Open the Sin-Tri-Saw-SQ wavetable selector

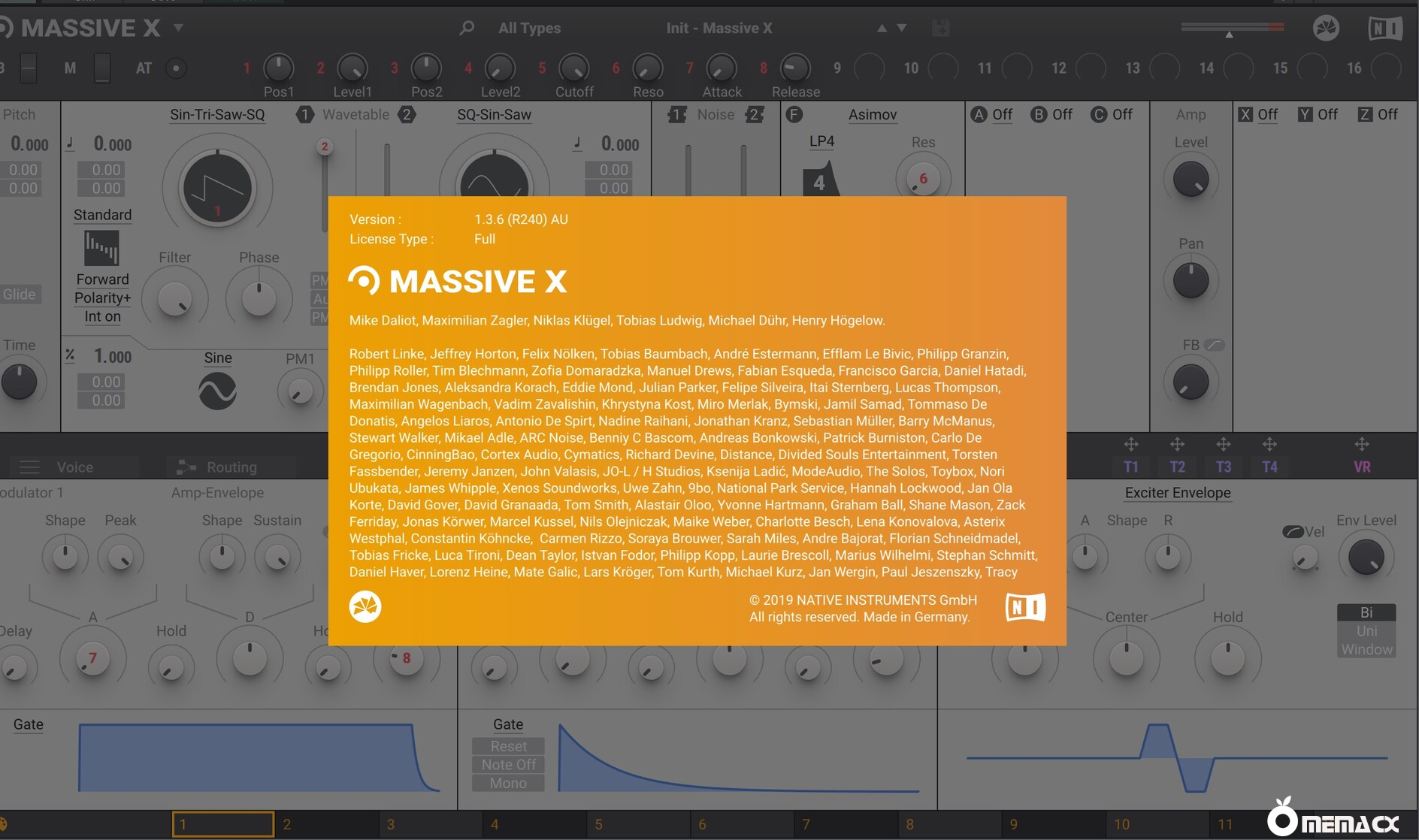point(217,115)
